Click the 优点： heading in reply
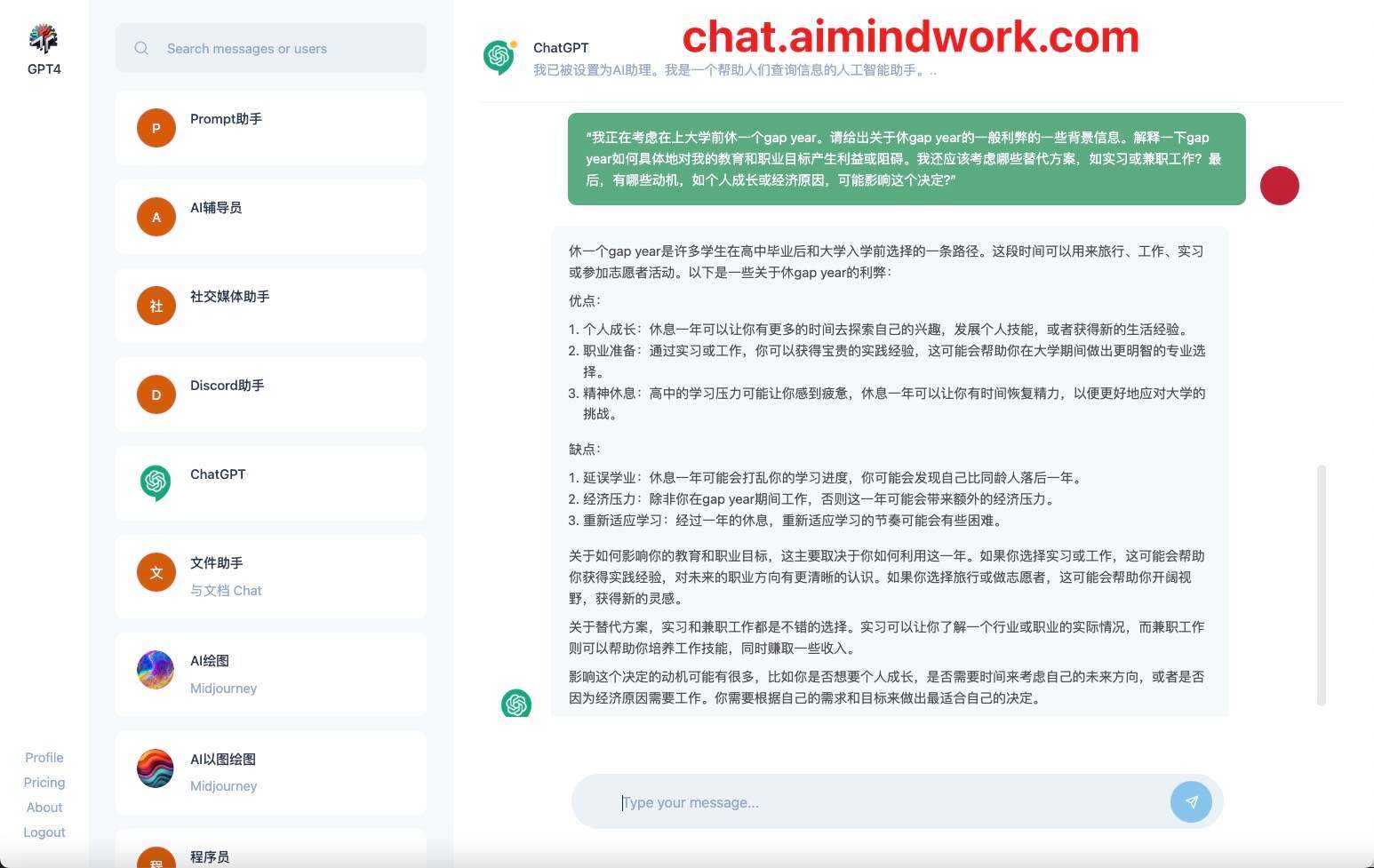The width and height of the screenshot is (1374, 868). 586,301
